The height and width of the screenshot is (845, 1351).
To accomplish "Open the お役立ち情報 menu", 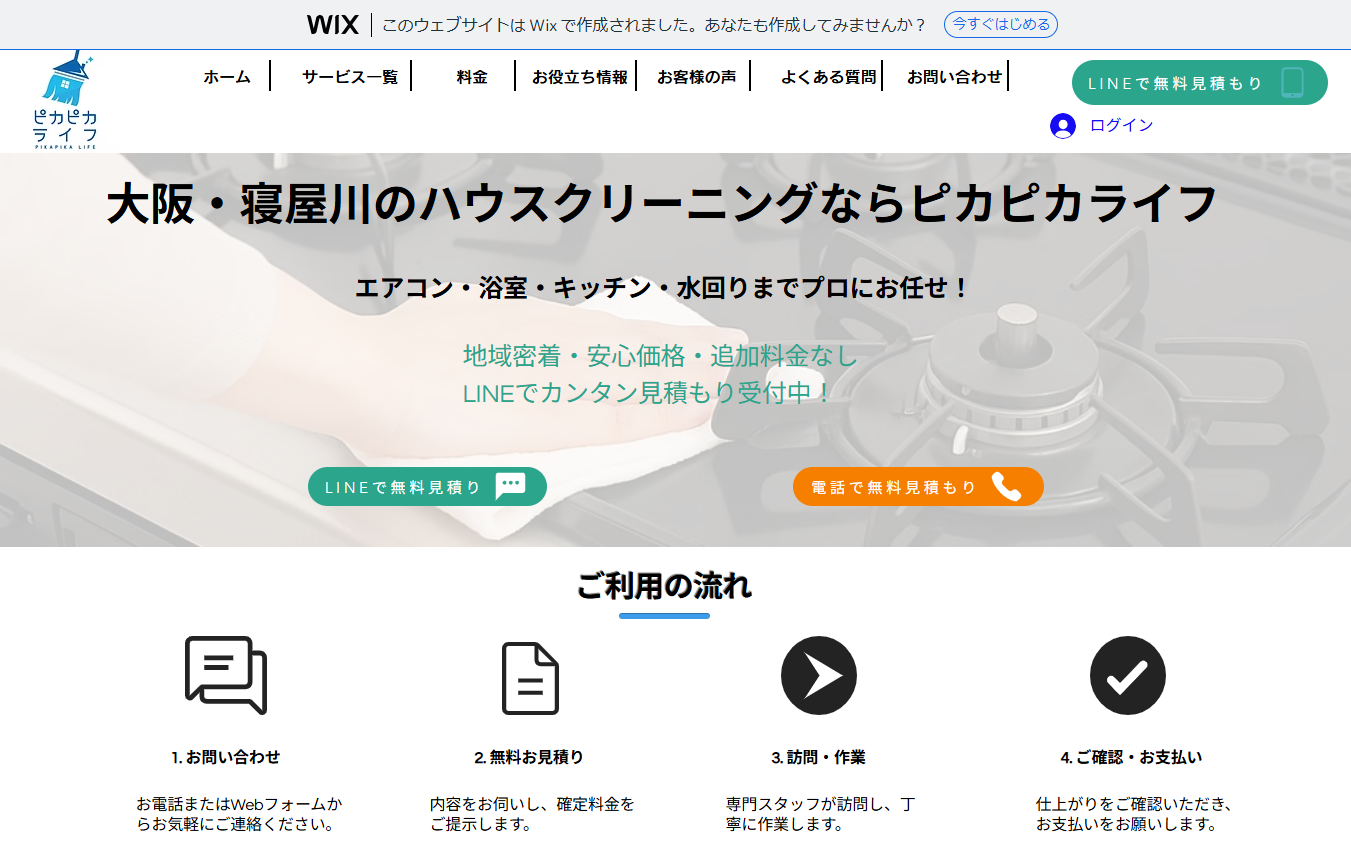I will (580, 77).
